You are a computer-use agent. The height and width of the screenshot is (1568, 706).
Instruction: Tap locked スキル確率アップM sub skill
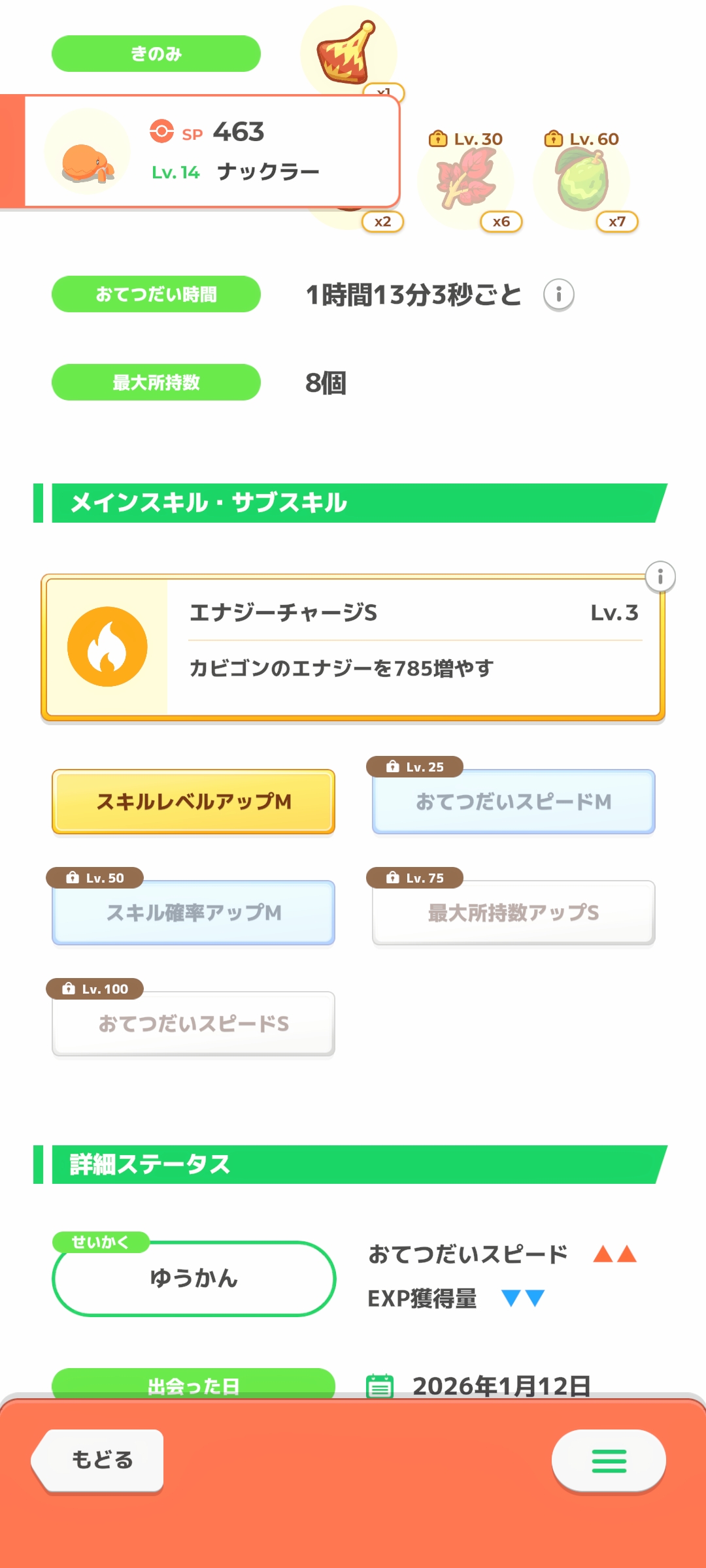(193, 913)
